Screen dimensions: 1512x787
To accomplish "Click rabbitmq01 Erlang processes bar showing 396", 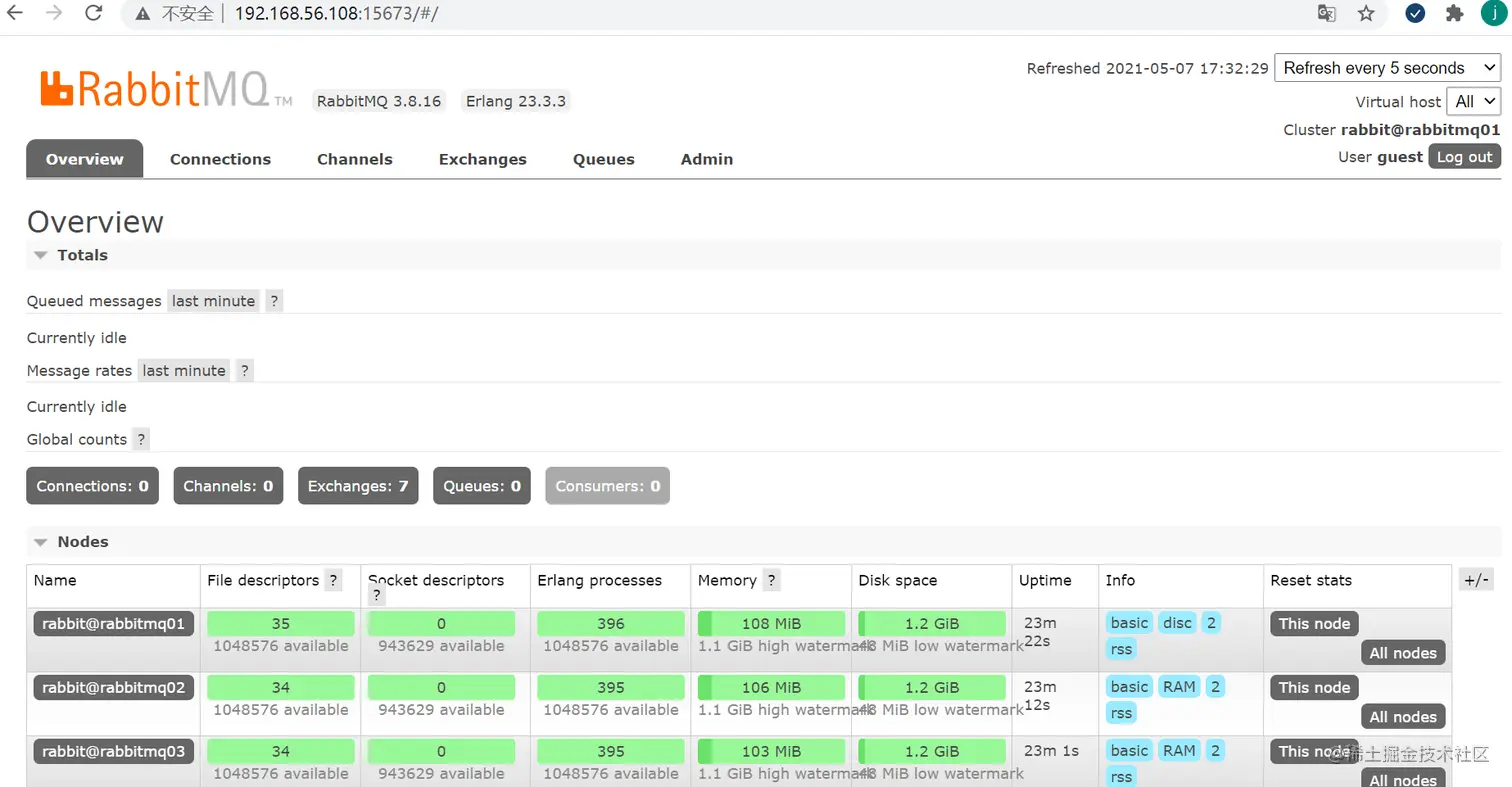I will 611,624.
